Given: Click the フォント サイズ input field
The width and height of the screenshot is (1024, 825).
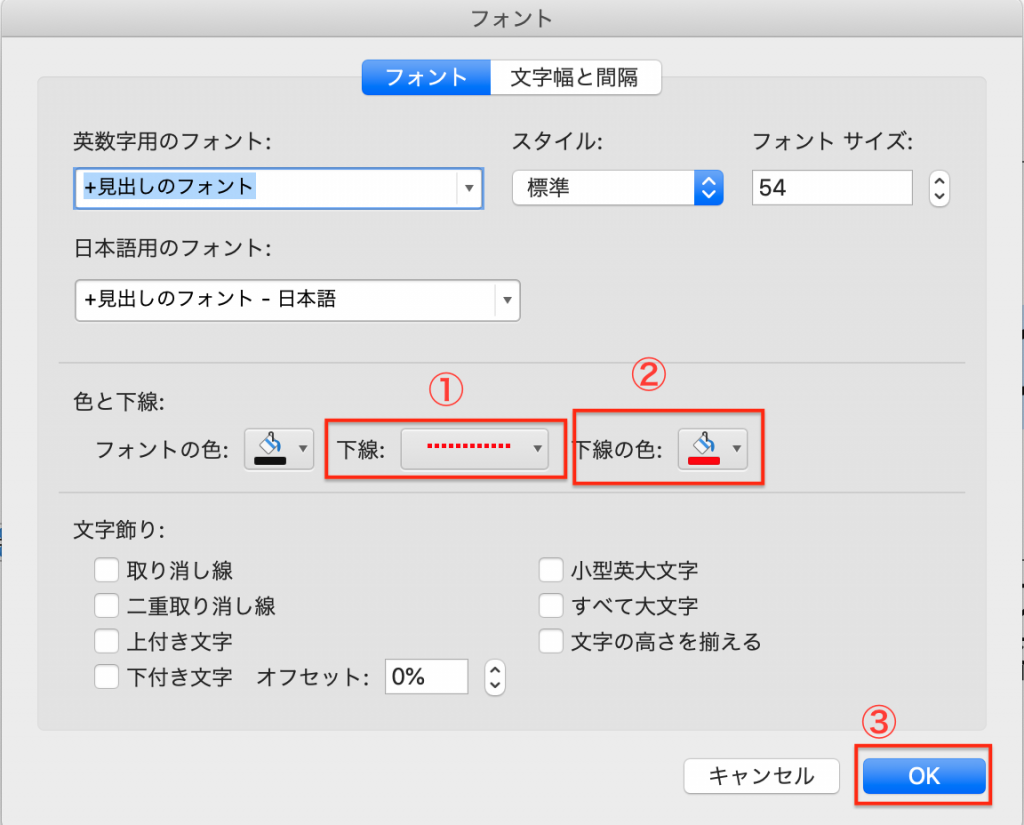Looking at the screenshot, I should pyautogui.click(x=832, y=188).
